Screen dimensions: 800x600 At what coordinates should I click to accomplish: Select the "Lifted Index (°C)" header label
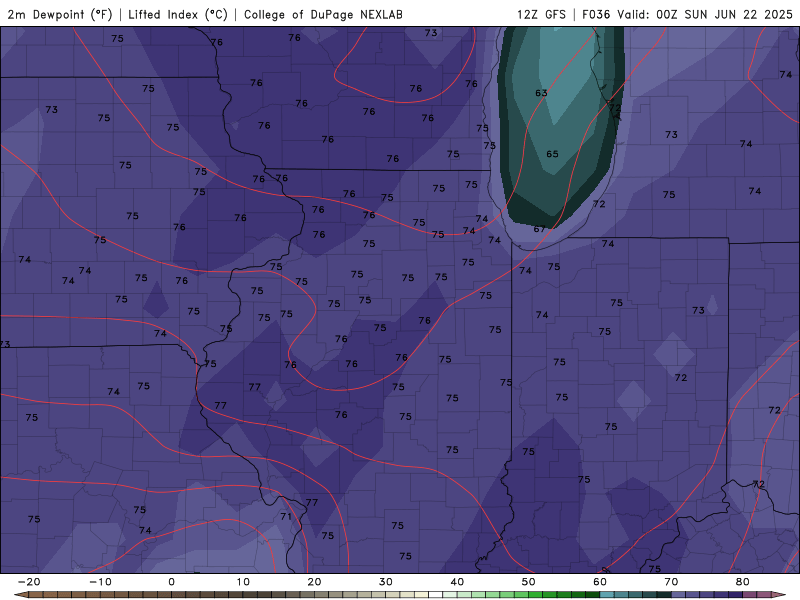tap(178, 15)
